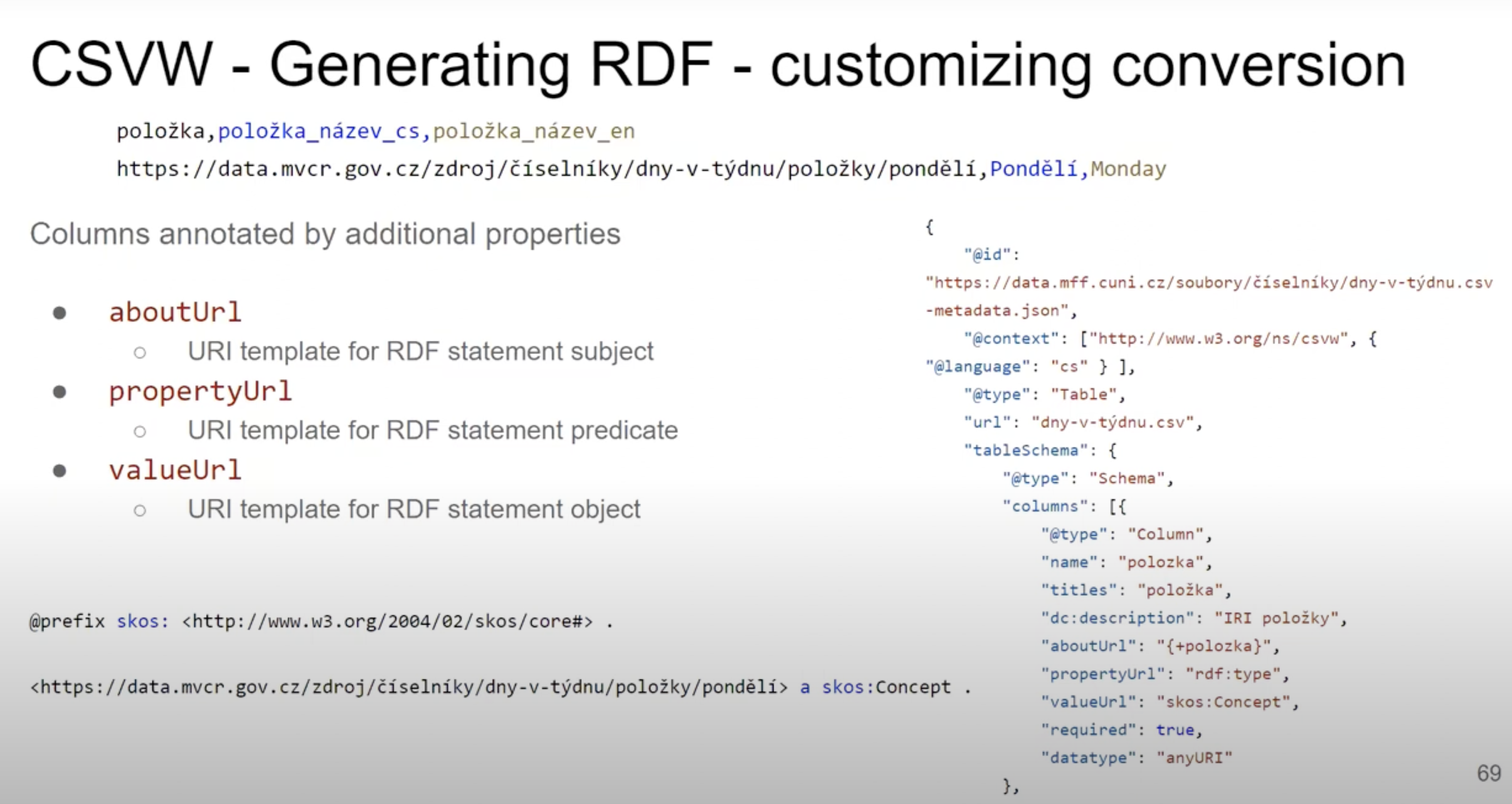Click "Columns annotated by additional properties" heading
1512x804 pixels.
[x=325, y=234]
